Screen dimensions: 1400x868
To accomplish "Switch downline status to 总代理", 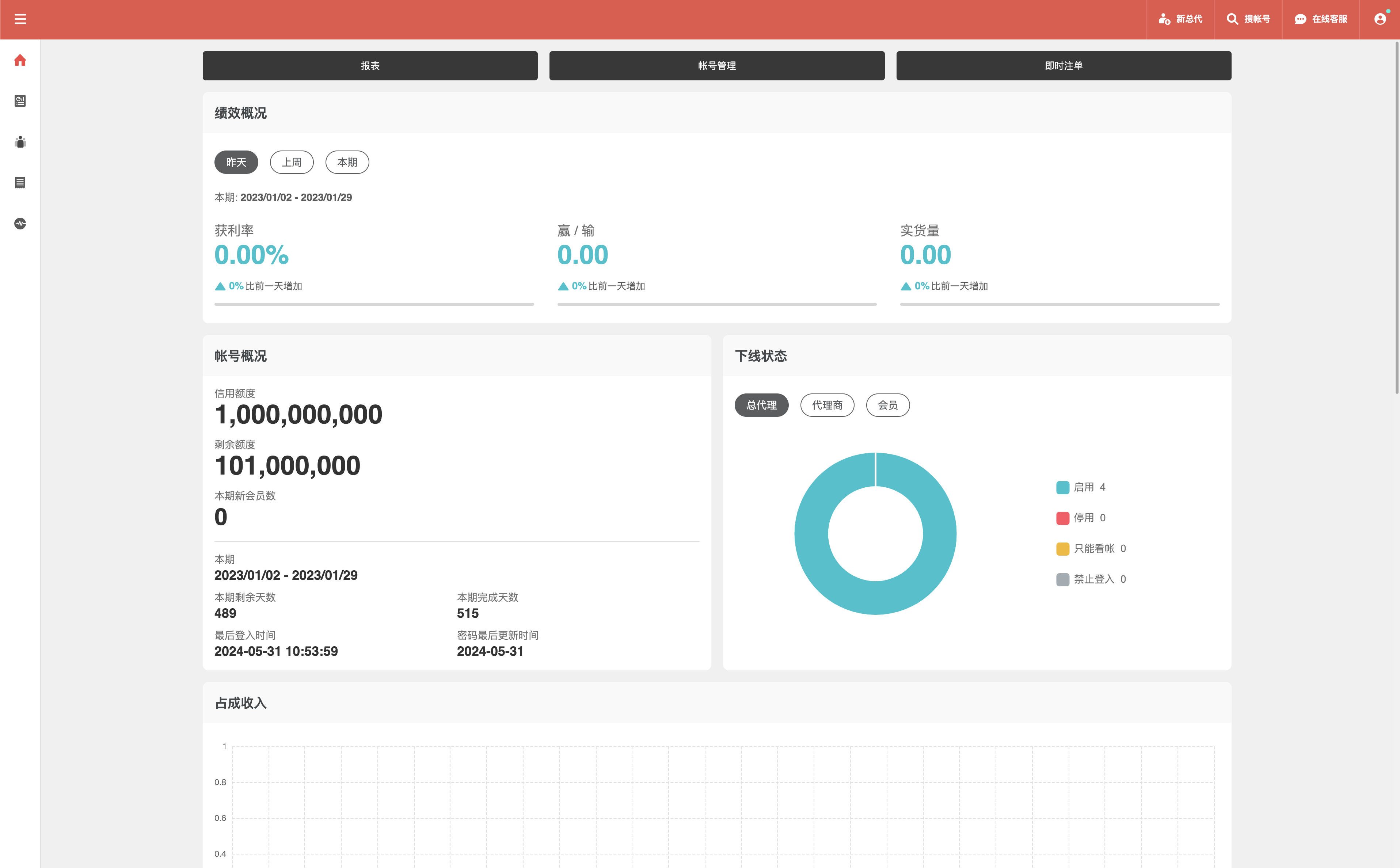I will point(761,405).
